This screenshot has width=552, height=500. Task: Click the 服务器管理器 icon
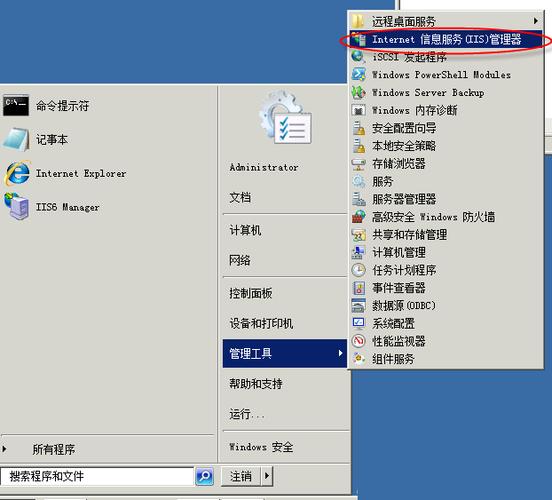(358, 199)
